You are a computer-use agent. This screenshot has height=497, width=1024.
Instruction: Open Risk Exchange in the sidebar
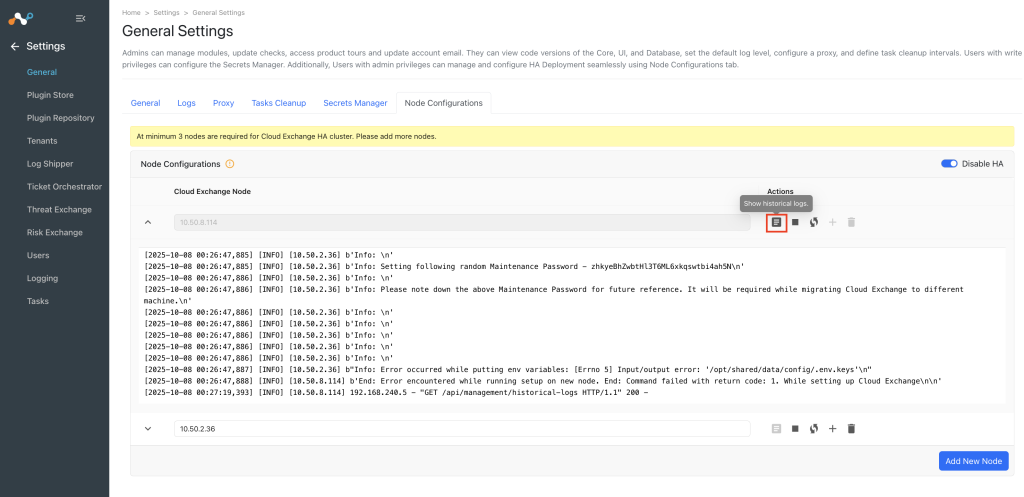tap(55, 232)
